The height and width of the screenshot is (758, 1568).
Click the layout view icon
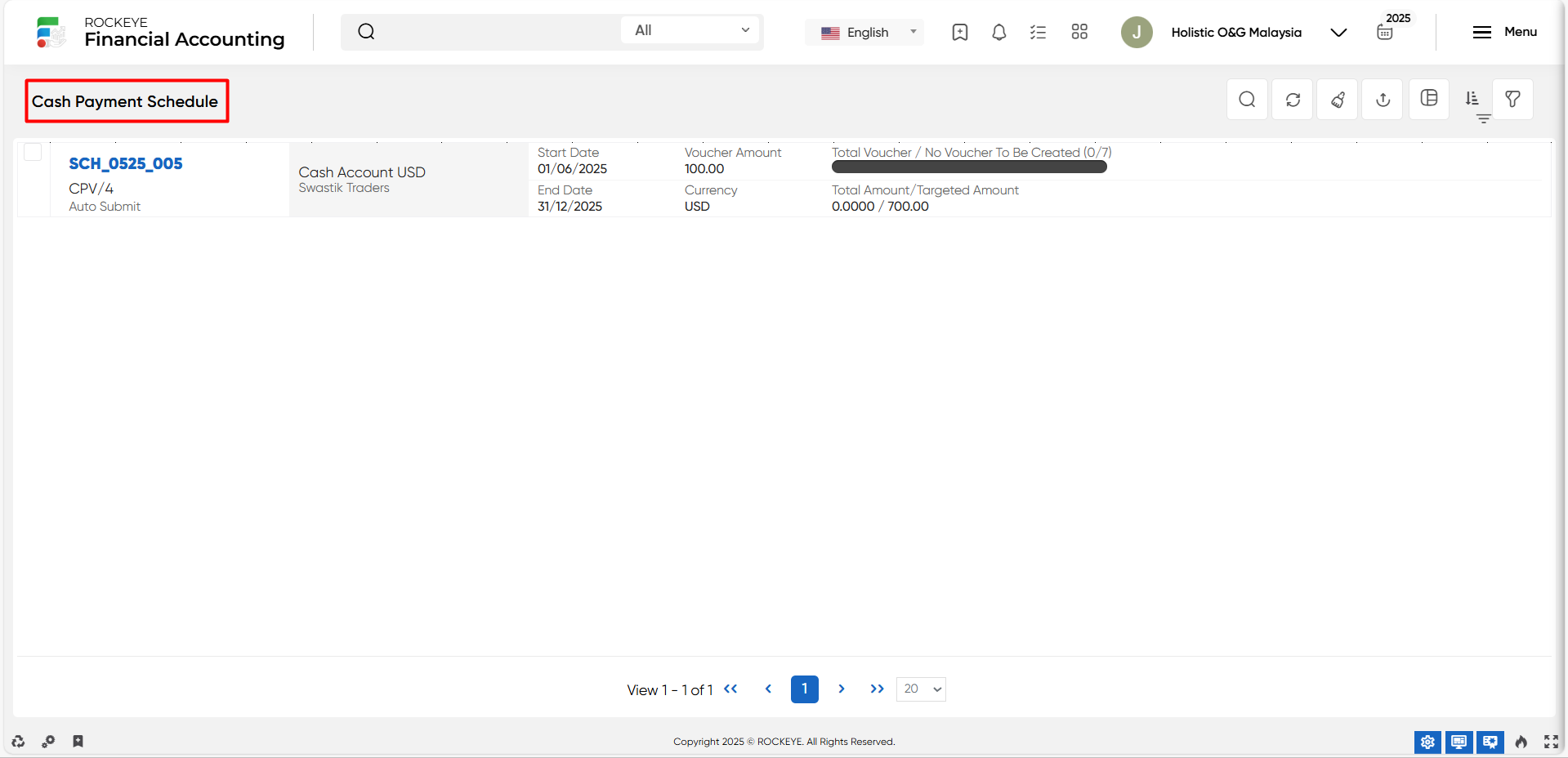[x=1429, y=98]
